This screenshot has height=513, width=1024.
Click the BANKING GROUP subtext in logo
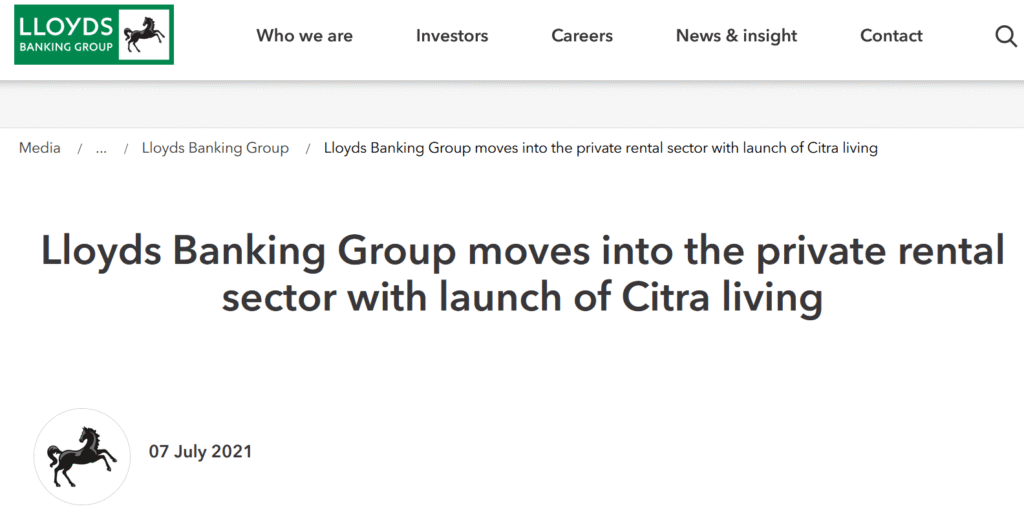66,47
